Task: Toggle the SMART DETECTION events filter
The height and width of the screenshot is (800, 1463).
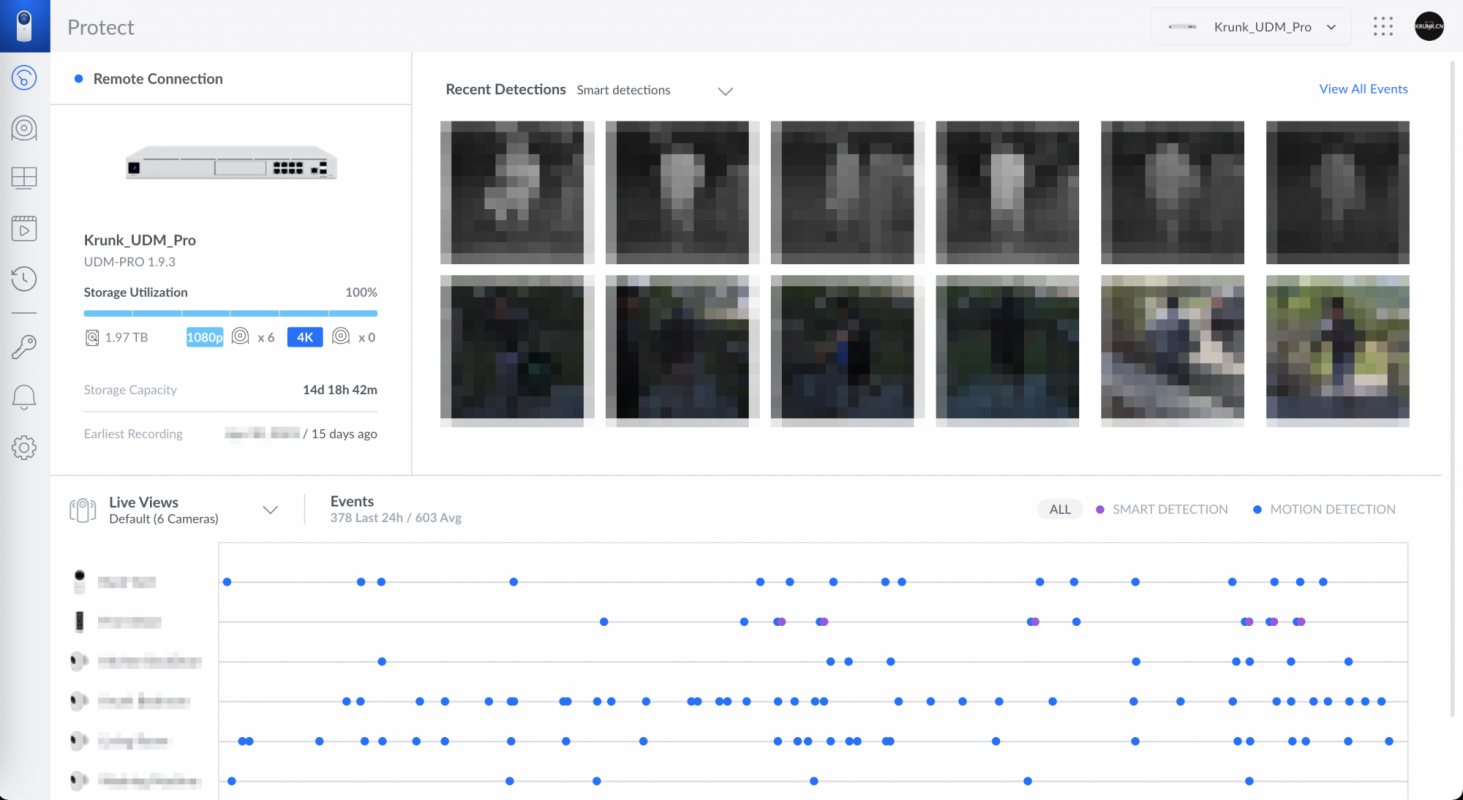Action: tap(1162, 509)
